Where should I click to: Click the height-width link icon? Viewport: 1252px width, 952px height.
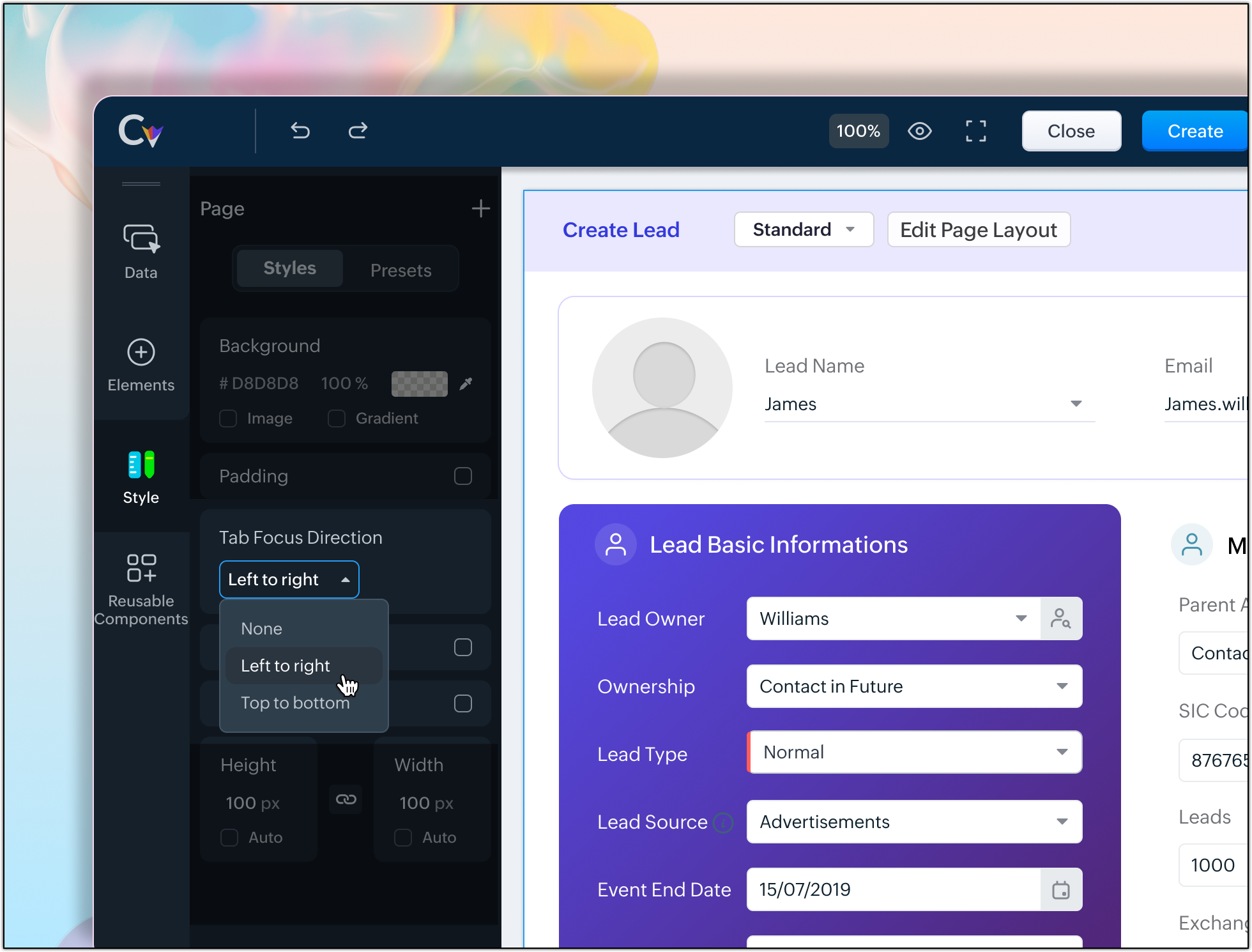pyautogui.click(x=346, y=799)
